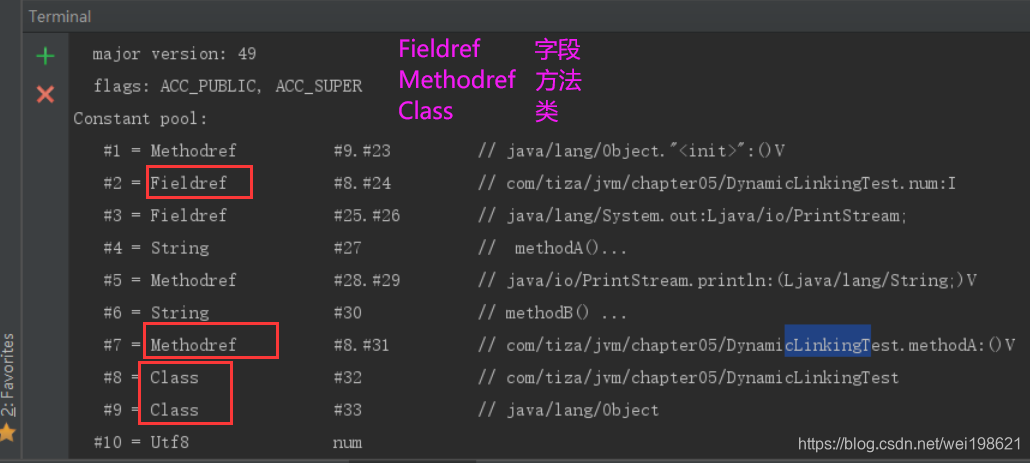Click Fieldref in constant #2 row

tap(189, 183)
